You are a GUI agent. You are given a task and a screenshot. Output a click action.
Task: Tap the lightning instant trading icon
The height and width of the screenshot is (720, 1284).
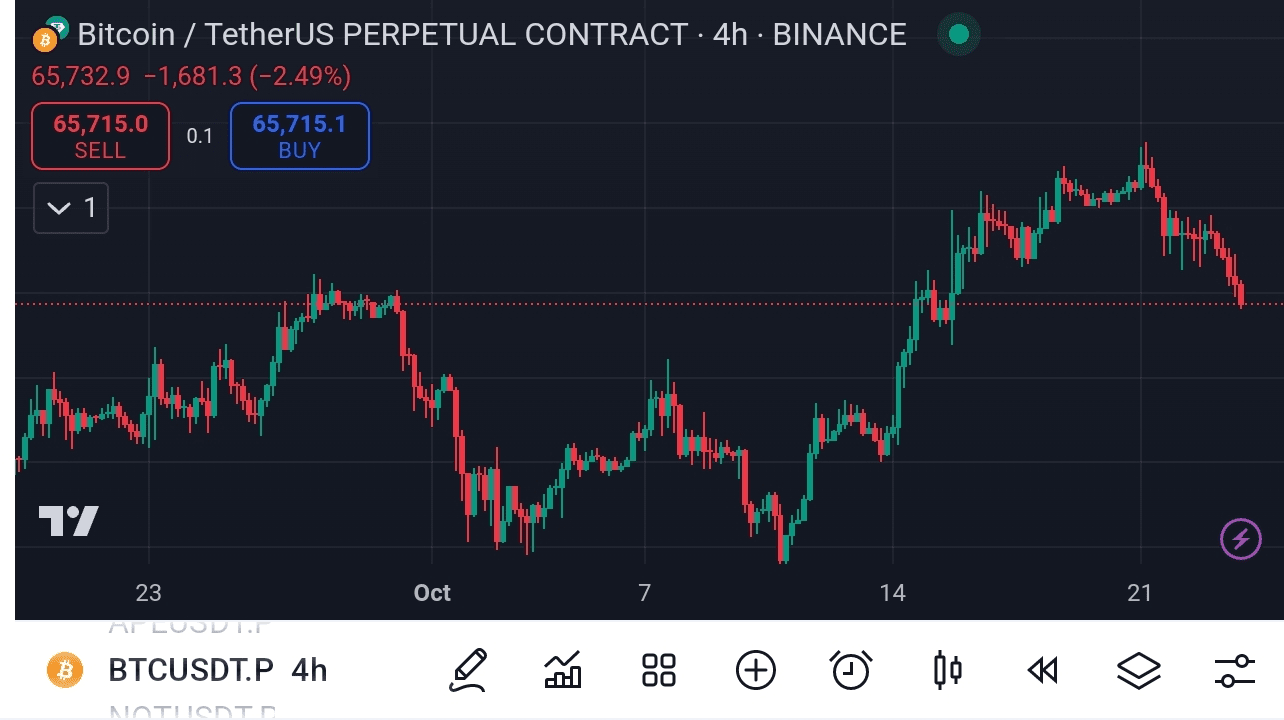pyautogui.click(x=1240, y=539)
